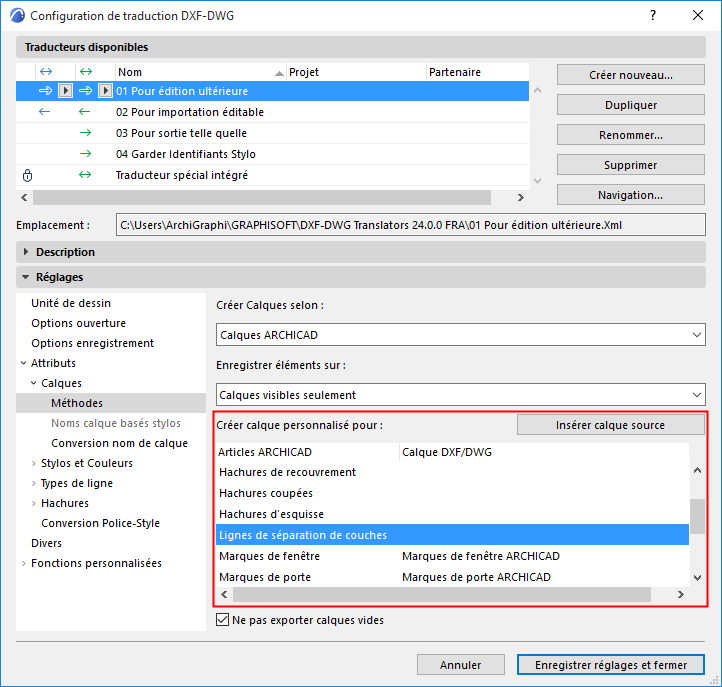Sort by green export direction column header
The width and height of the screenshot is (722, 687).
pyautogui.click(x=86, y=72)
